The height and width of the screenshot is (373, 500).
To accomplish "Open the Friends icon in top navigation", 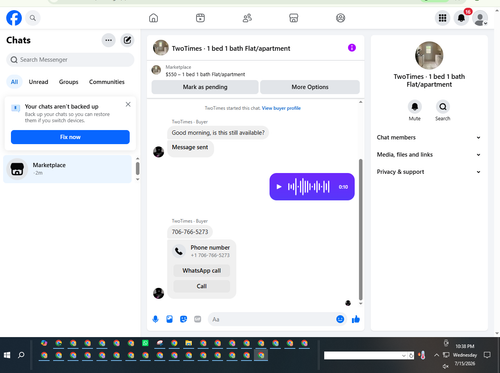I will 247,18.
